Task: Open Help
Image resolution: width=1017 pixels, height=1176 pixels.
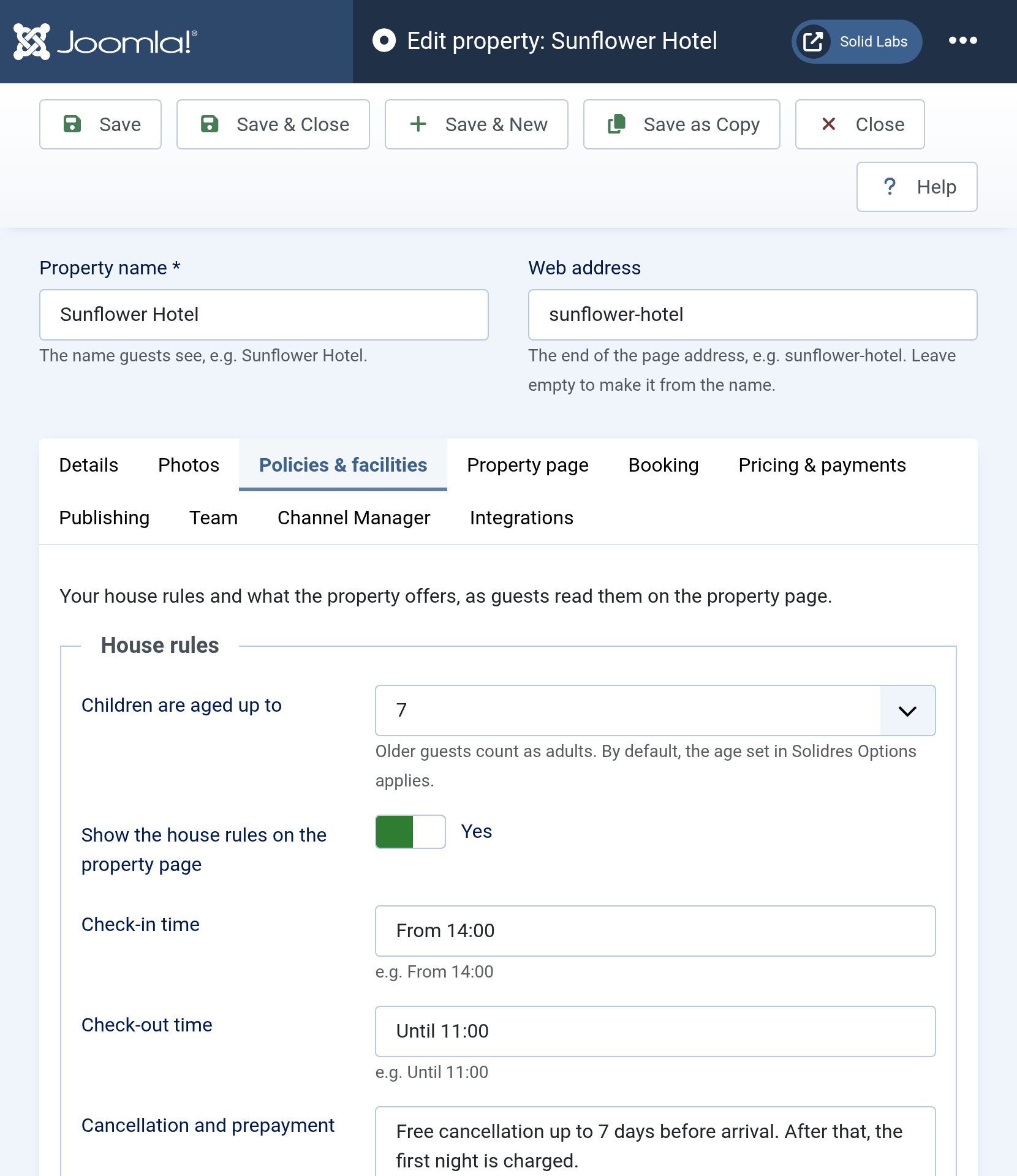Action: pyautogui.click(x=917, y=187)
